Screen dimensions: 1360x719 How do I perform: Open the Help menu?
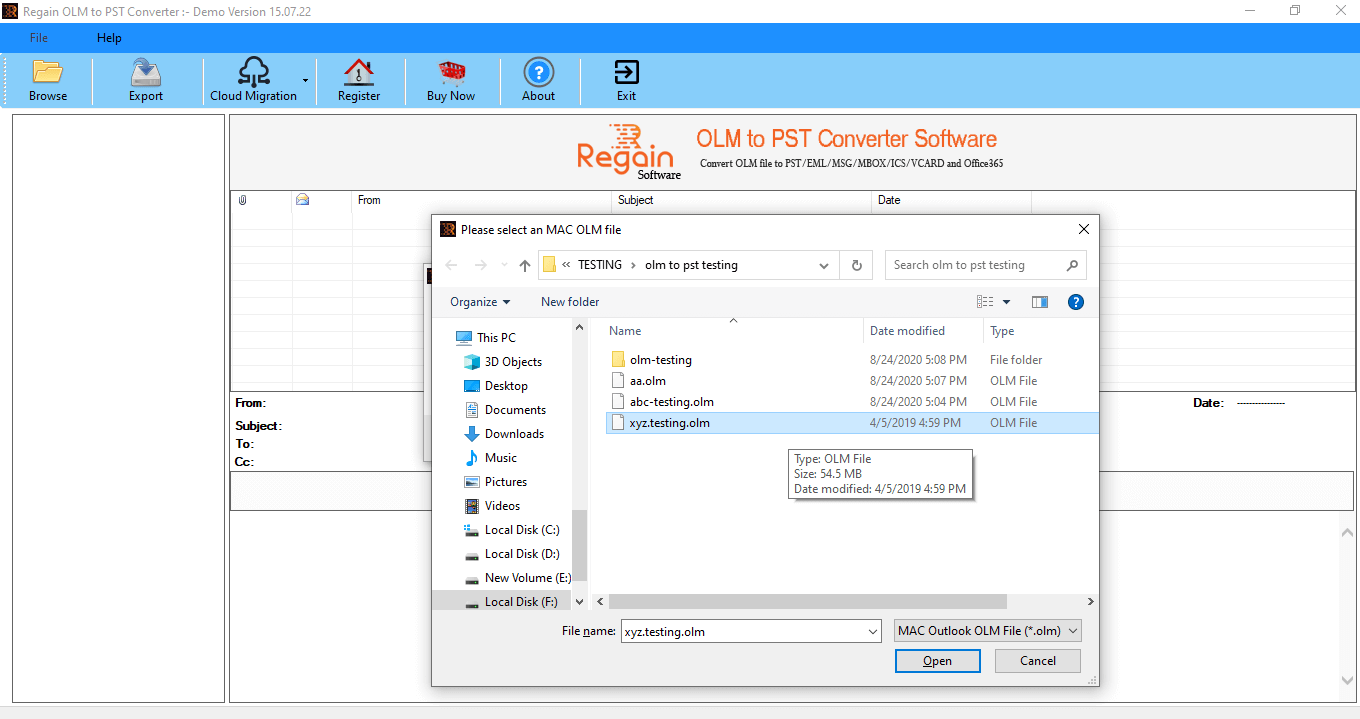coord(108,37)
